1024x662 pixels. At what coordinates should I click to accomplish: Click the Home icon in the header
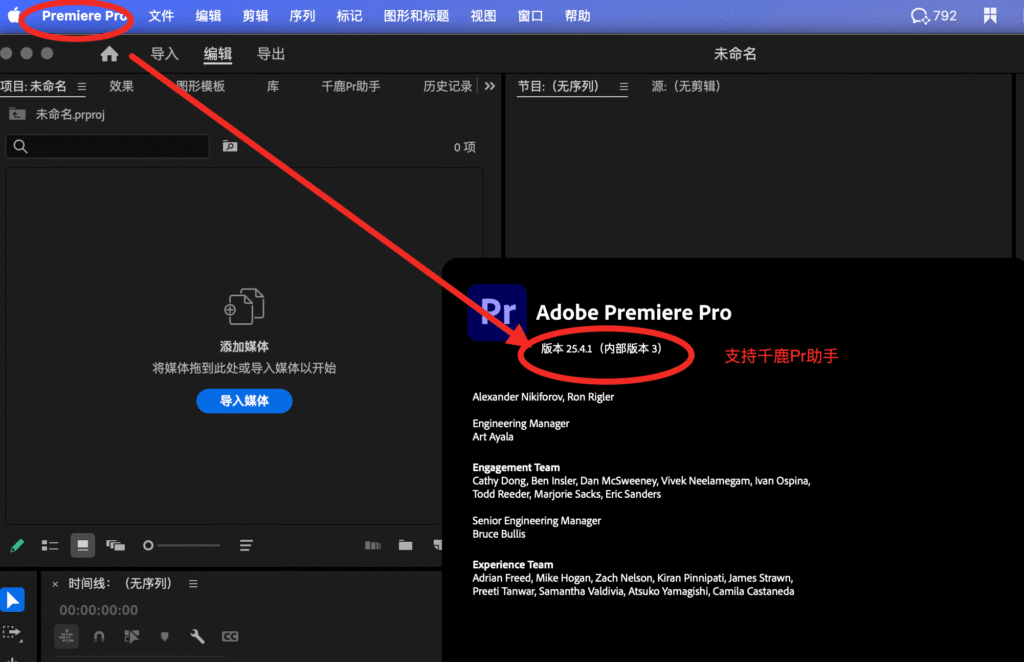109,54
